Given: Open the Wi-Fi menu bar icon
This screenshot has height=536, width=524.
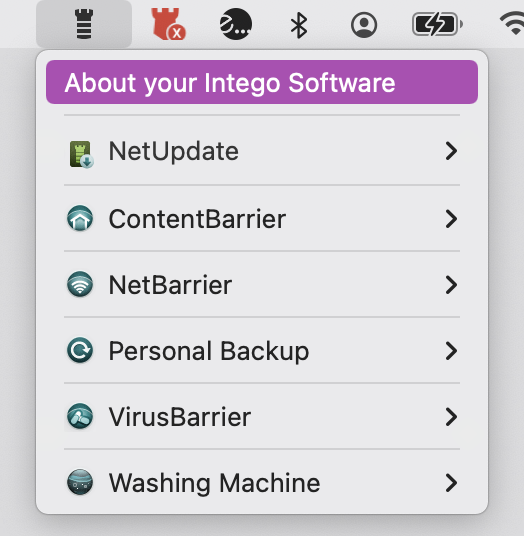Looking at the screenshot, I should click(x=513, y=24).
